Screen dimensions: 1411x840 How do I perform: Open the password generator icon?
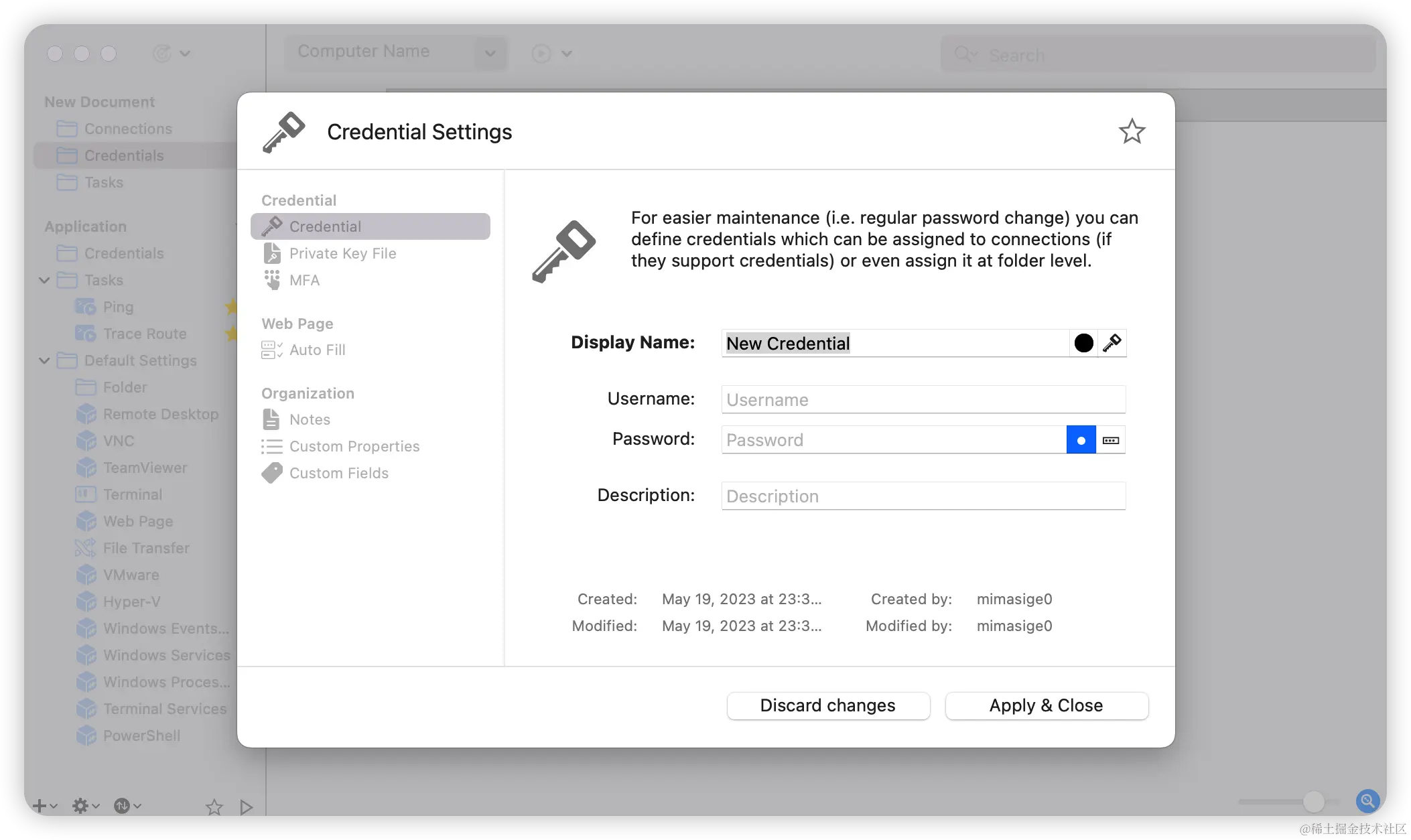point(1111,440)
